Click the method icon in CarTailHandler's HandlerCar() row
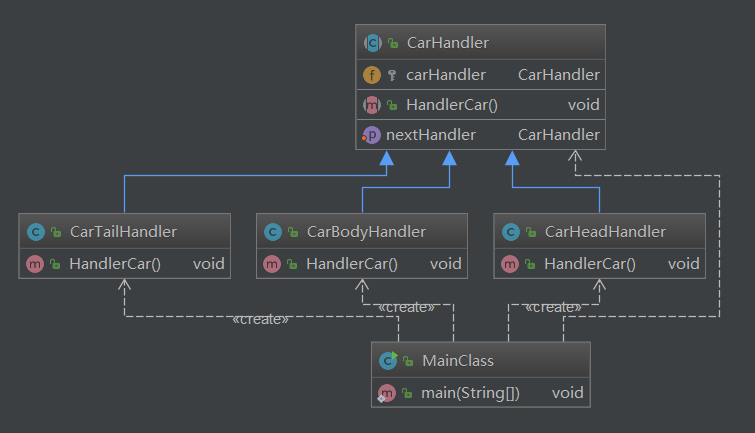Image resolution: width=755 pixels, height=433 pixels. [35, 264]
